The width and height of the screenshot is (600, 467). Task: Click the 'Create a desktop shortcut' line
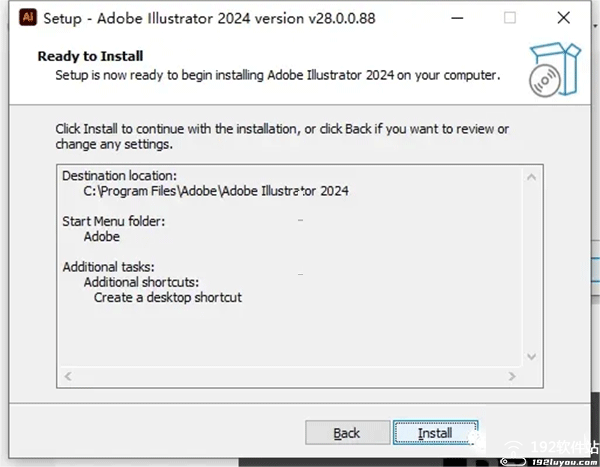[168, 297]
